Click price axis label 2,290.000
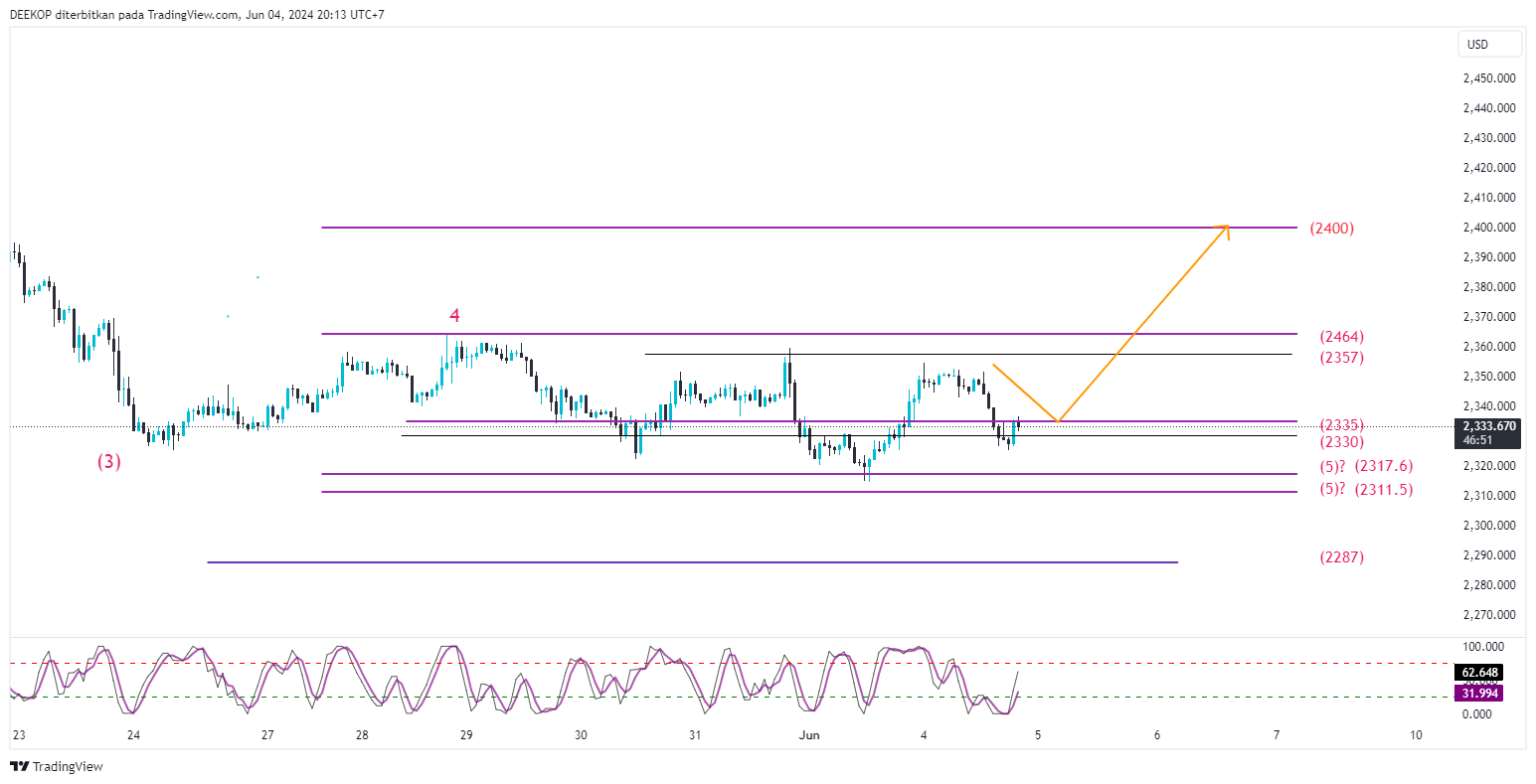The image size is (1536, 784). pos(1489,555)
